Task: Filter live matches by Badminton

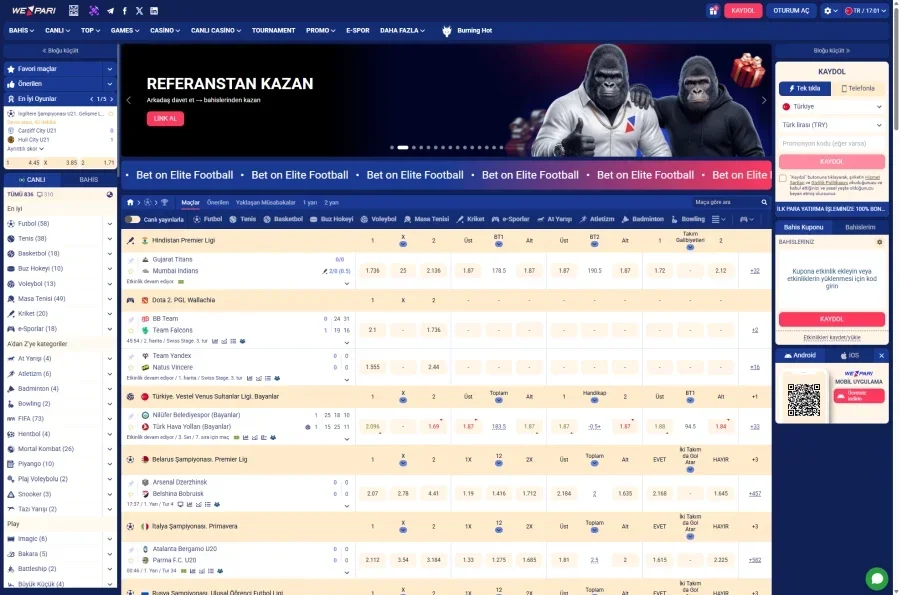Action: pyautogui.click(x=642, y=219)
